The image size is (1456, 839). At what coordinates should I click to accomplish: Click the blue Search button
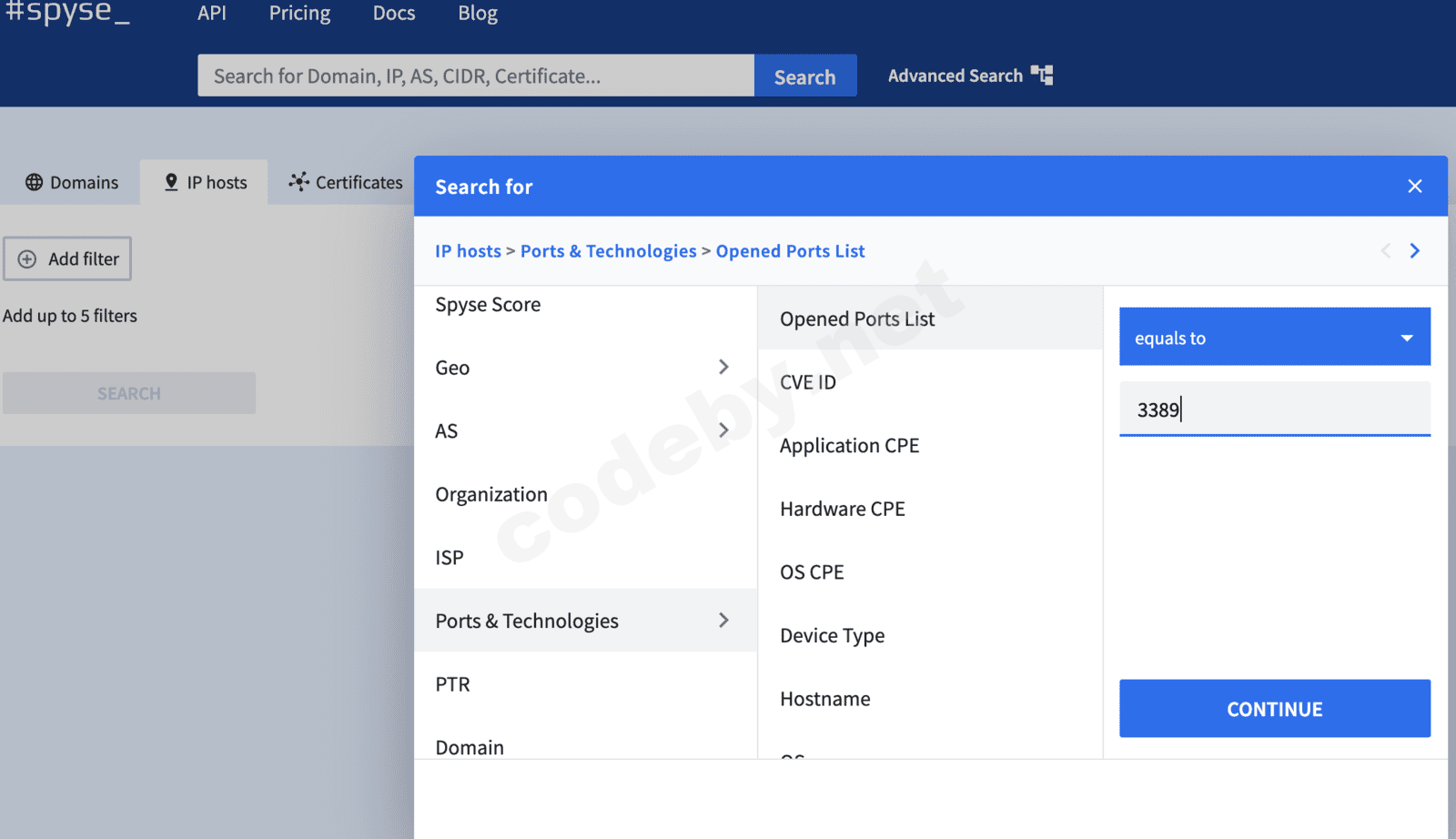805,76
